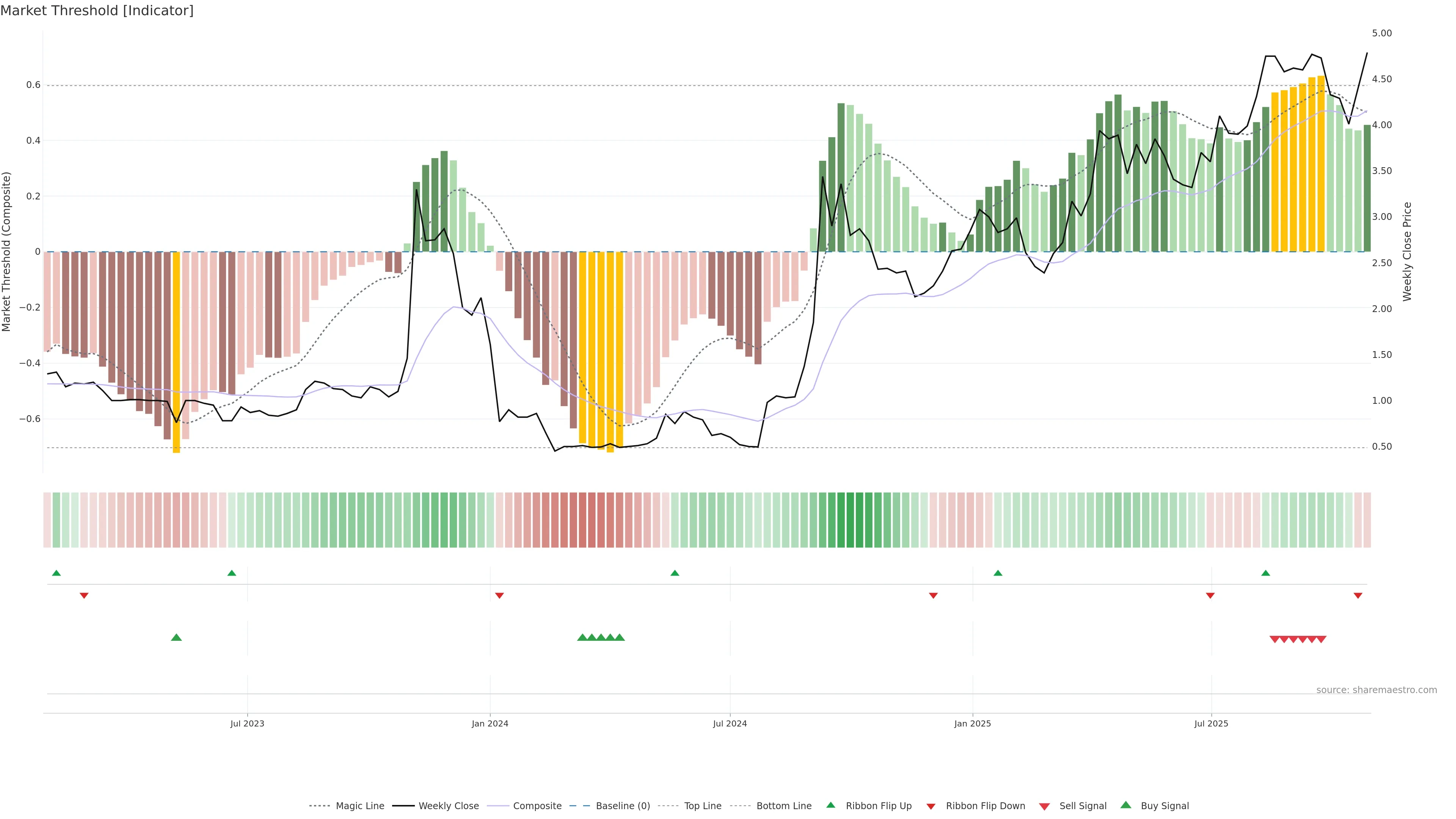This screenshot has height=819, width=1456.
Task: Click the Sell Signal legend icon
Action: click(x=1045, y=806)
